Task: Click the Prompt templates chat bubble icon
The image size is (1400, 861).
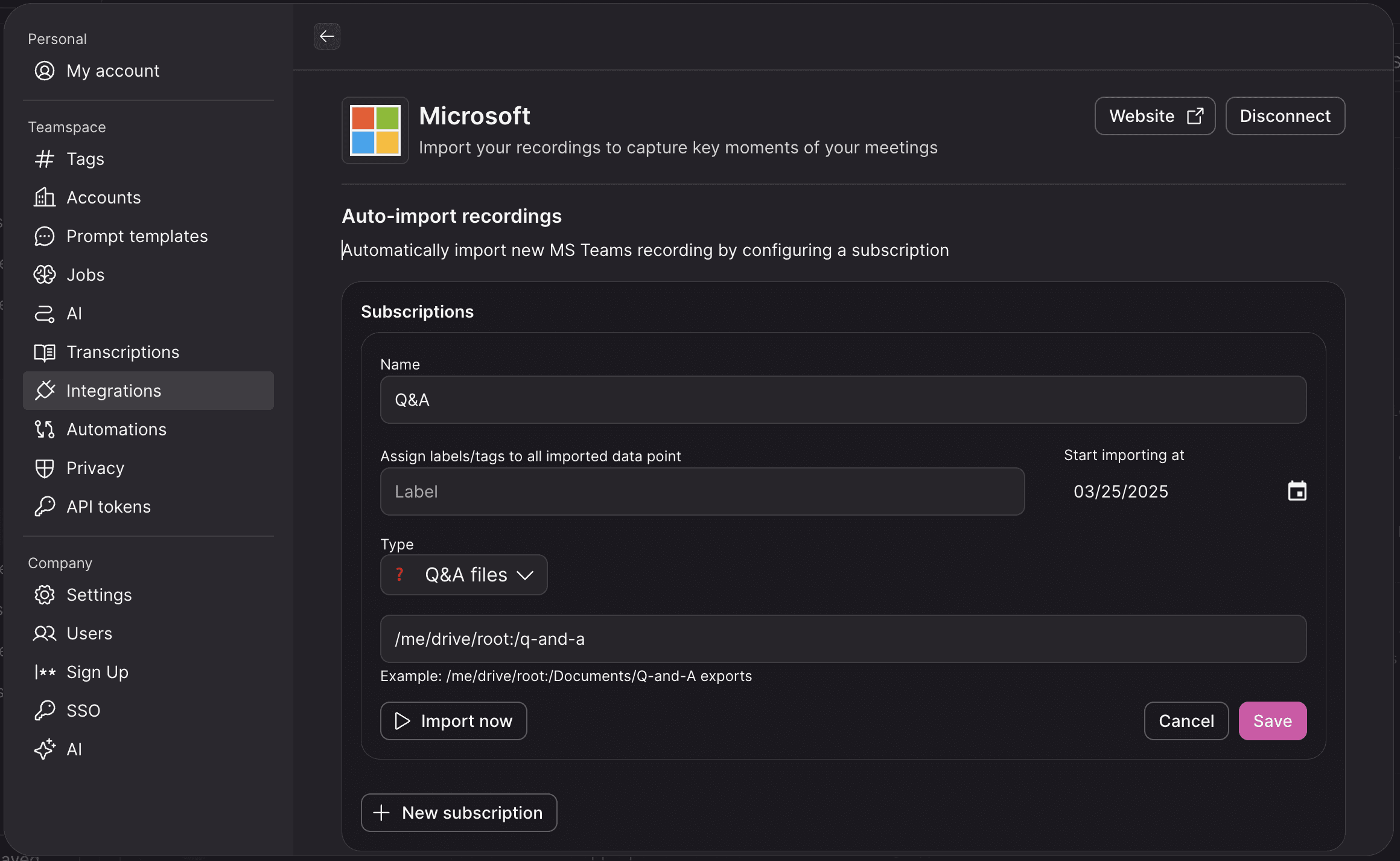Action: 45,236
